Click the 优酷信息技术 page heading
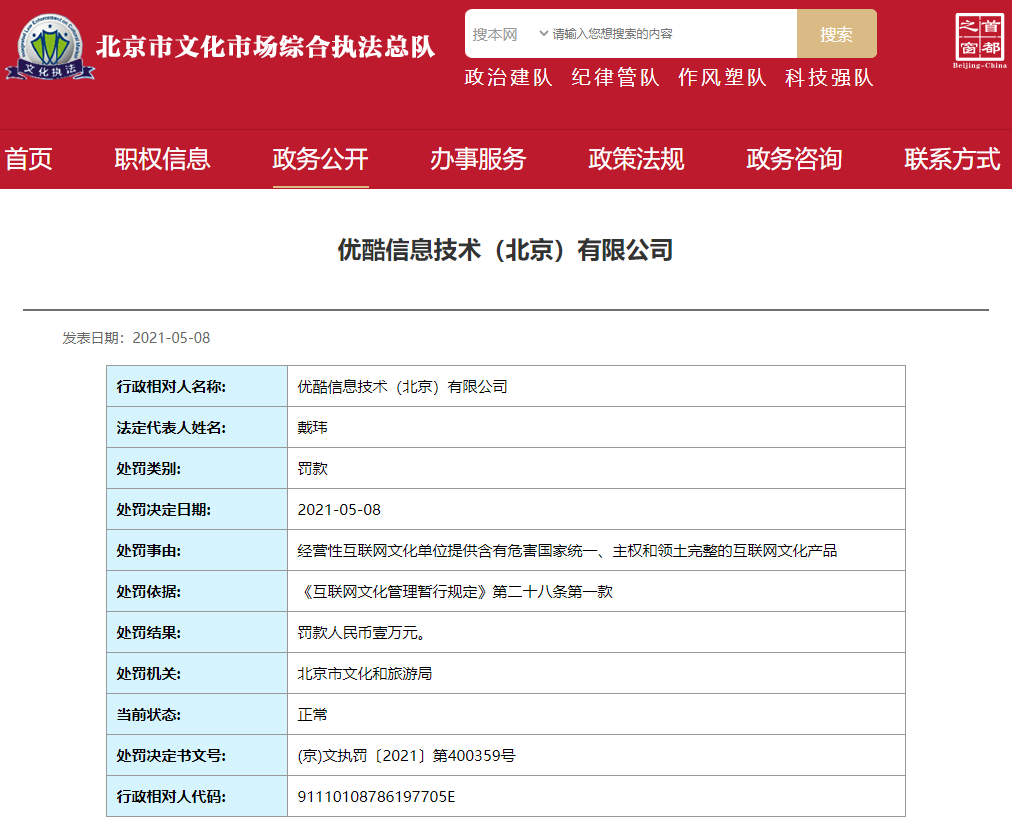 (x=505, y=250)
